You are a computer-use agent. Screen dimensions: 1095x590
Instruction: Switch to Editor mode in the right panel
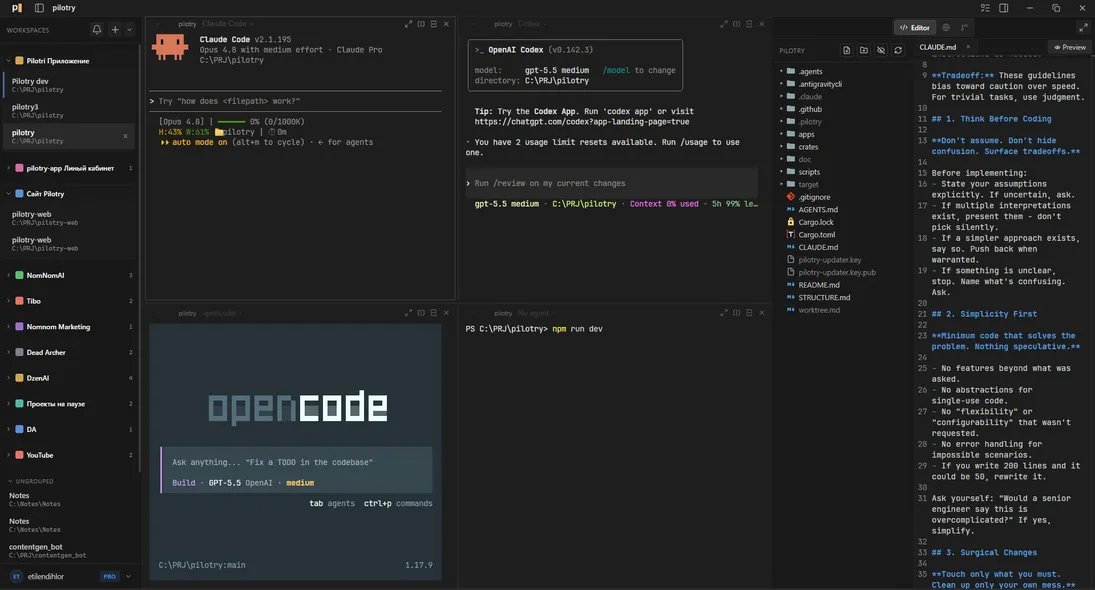pos(915,27)
